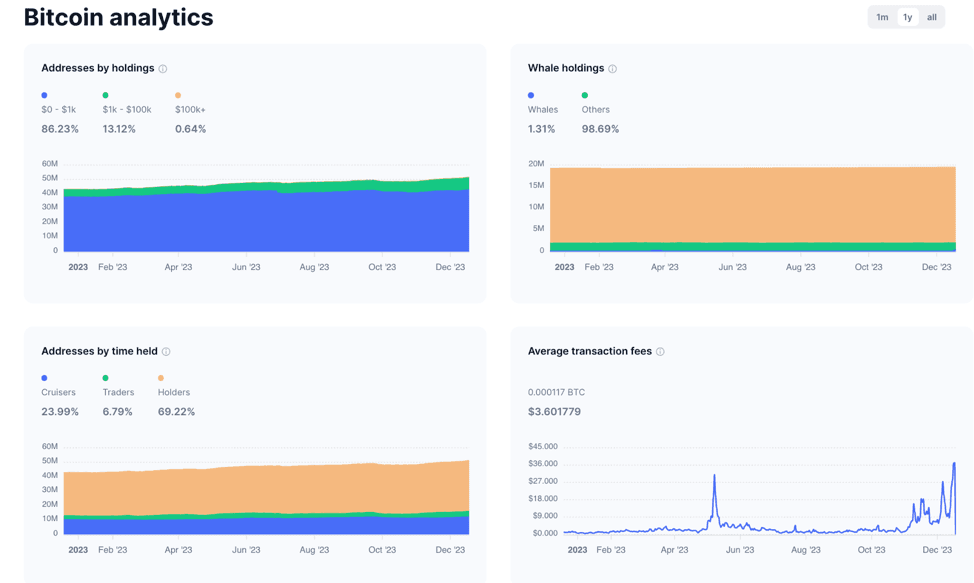Open info icon beside Addresses by holdings

coord(163,69)
